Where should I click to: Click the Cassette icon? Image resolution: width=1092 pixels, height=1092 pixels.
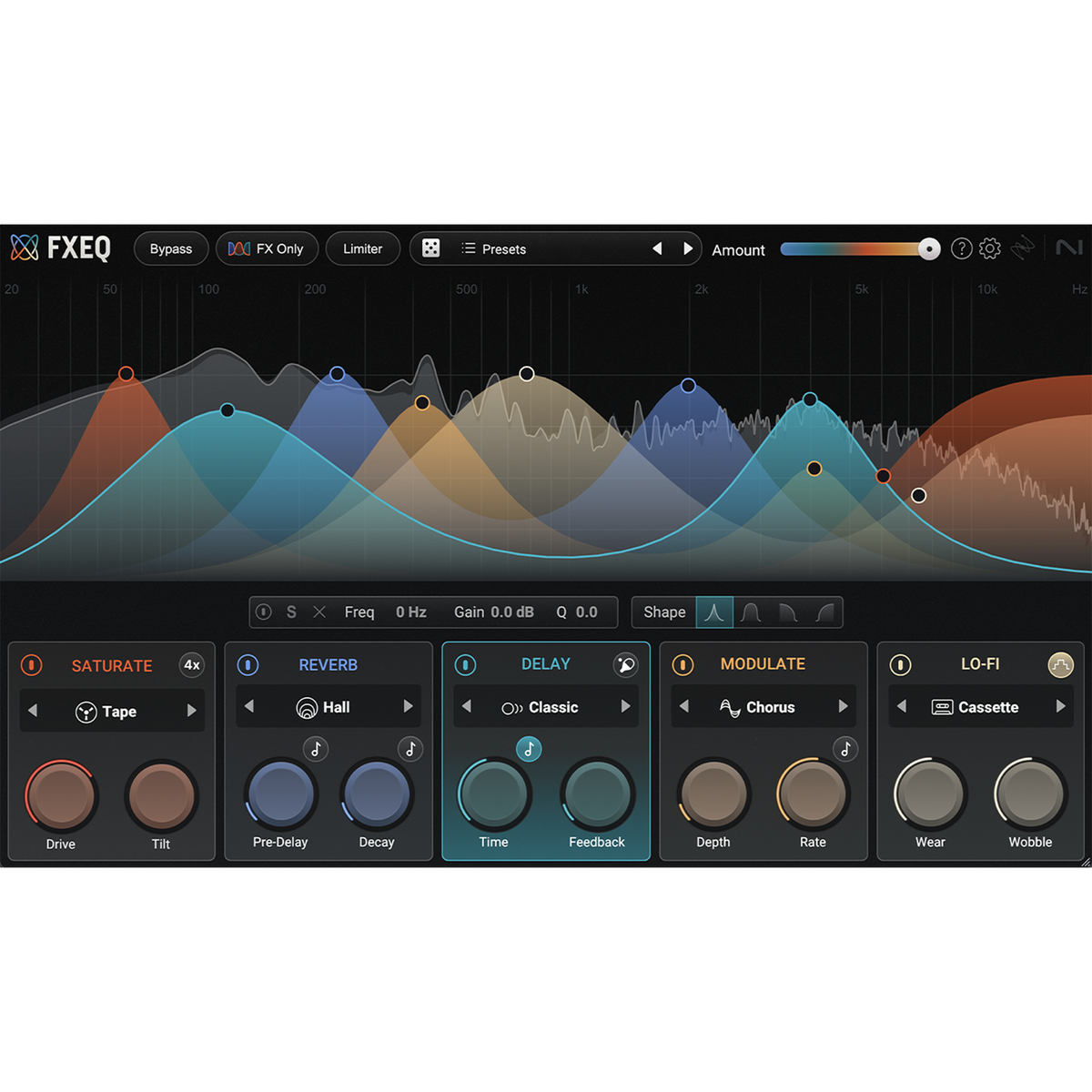942,707
